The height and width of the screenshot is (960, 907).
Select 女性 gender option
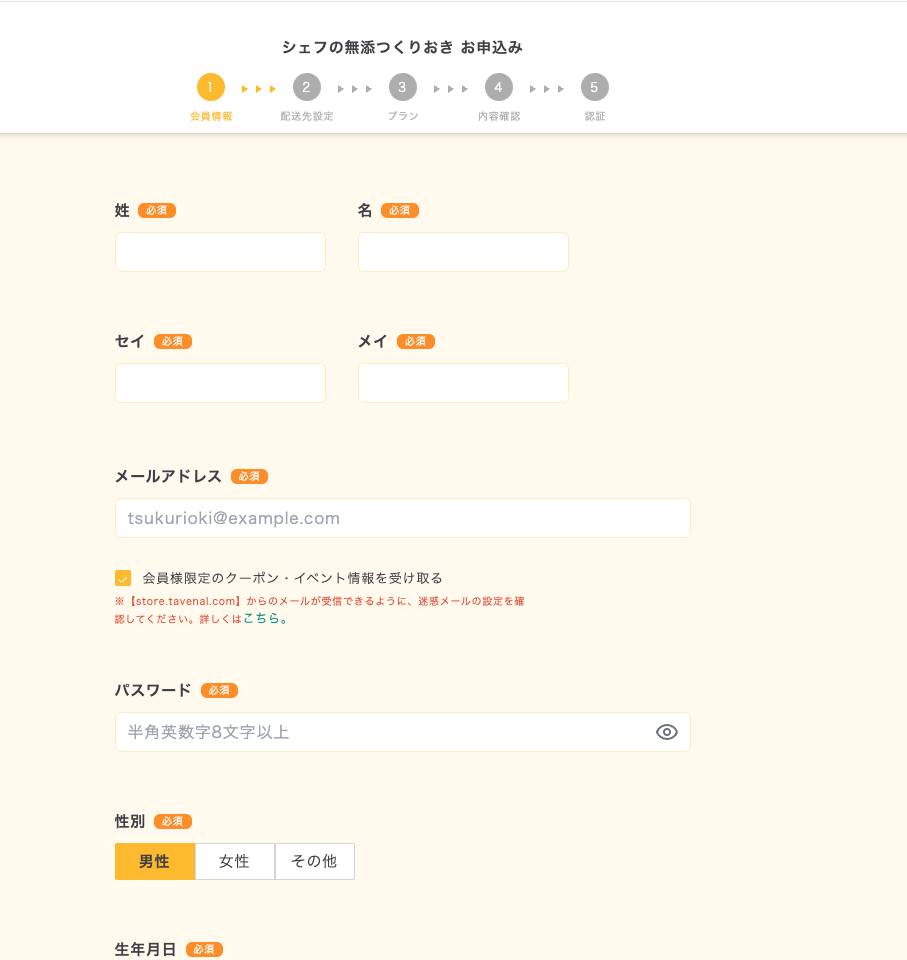235,861
